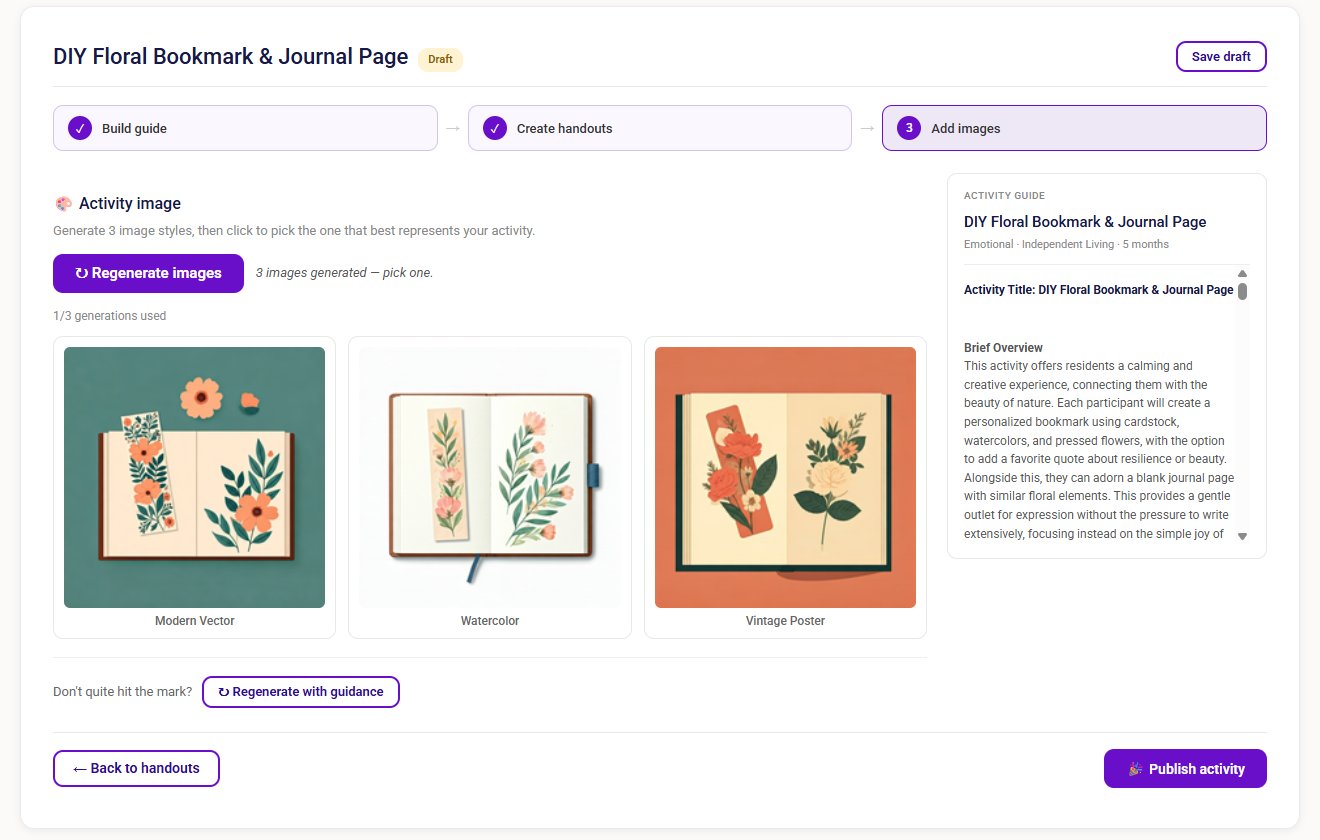
Task: Click the Publish activity button
Action: (x=1185, y=768)
